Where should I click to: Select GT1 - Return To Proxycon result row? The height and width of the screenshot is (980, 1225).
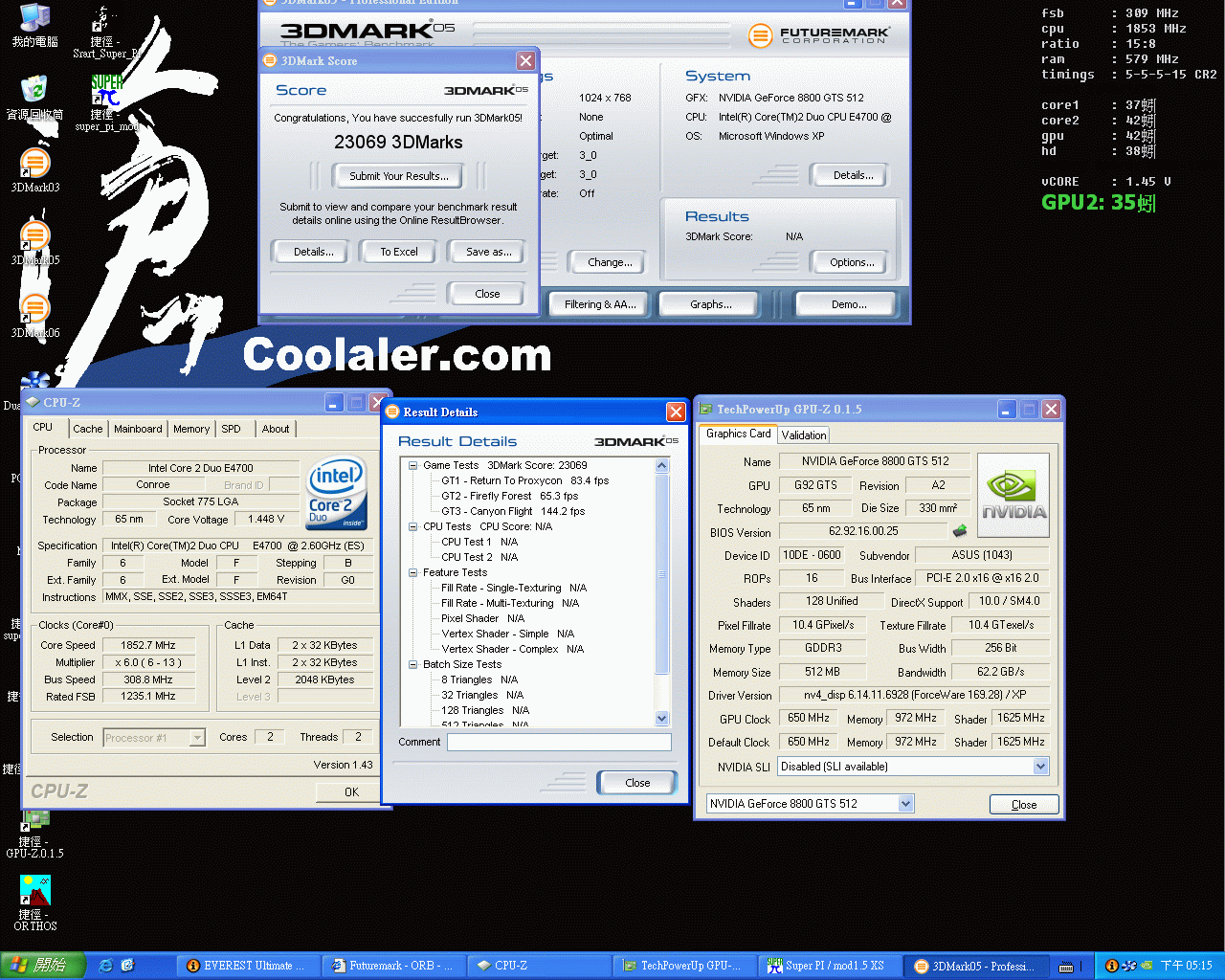[524, 481]
